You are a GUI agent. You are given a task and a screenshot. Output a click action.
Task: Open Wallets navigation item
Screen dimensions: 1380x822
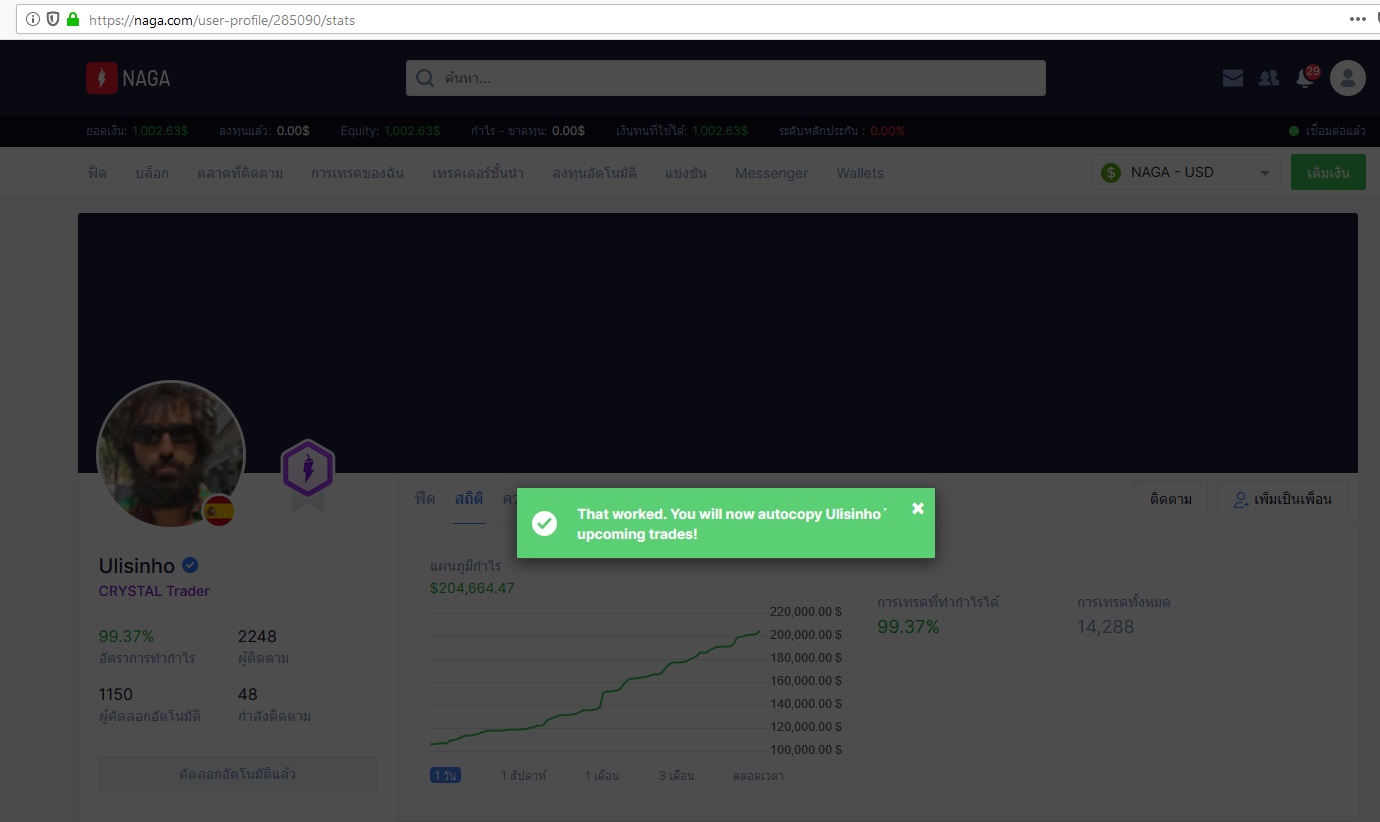(x=860, y=173)
